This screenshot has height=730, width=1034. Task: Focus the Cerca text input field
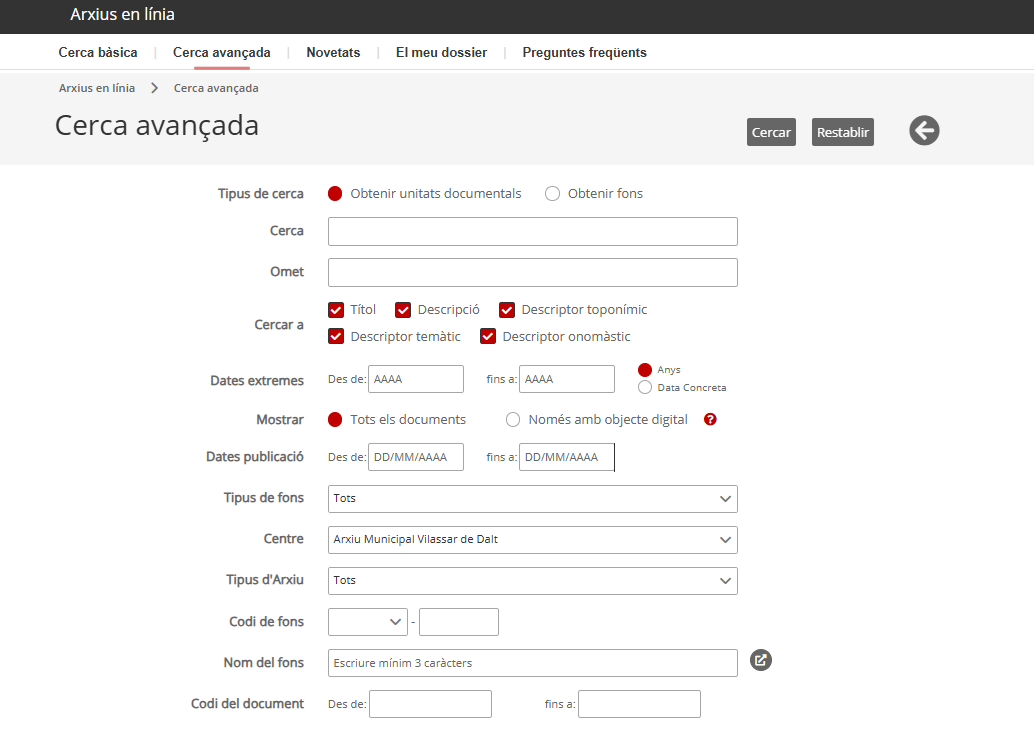pos(532,231)
